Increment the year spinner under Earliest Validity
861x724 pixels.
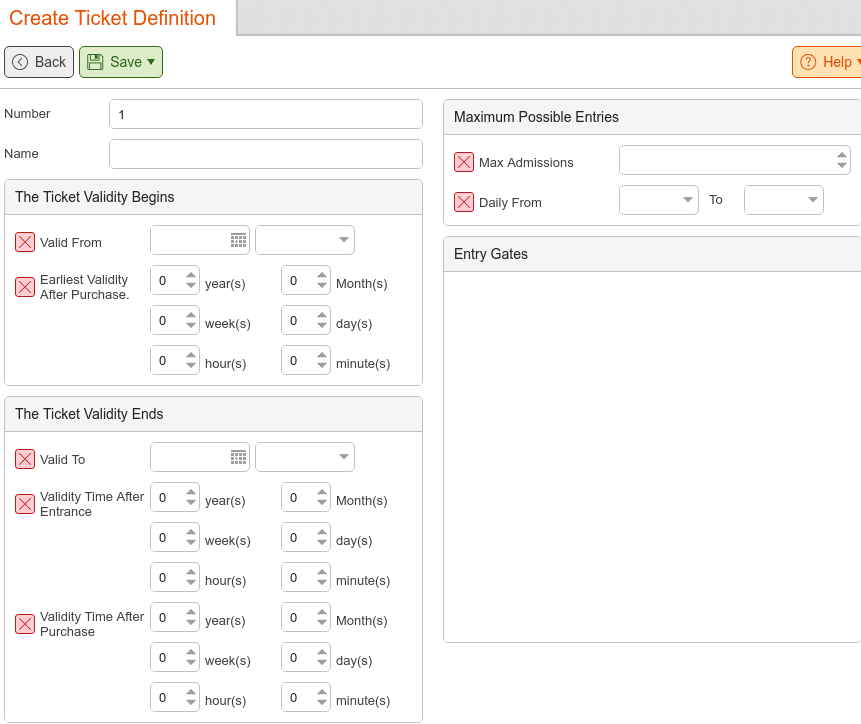[191, 275]
